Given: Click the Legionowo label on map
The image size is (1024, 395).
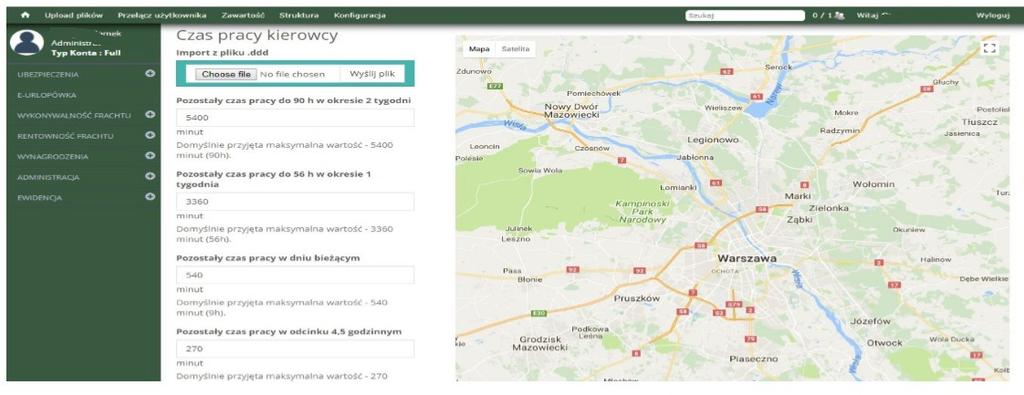Looking at the screenshot, I should (x=712, y=140).
